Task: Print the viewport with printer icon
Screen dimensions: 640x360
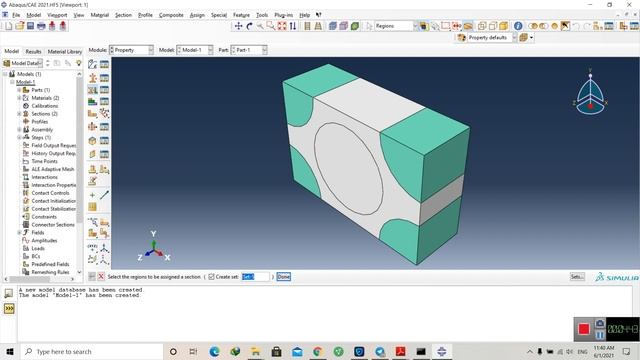Action: 41,26
